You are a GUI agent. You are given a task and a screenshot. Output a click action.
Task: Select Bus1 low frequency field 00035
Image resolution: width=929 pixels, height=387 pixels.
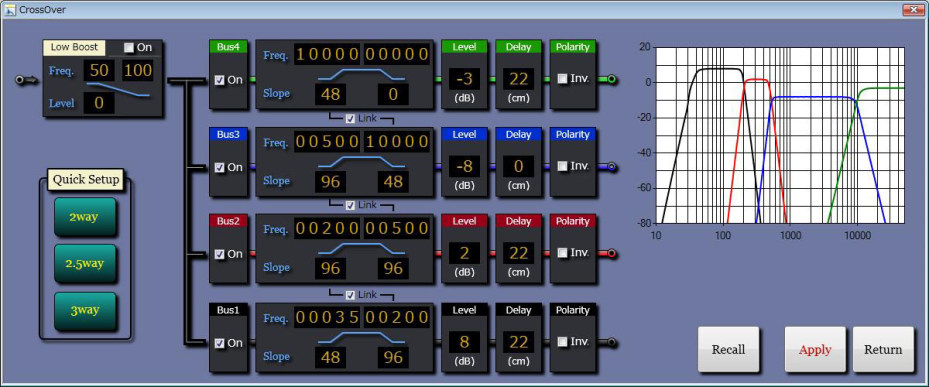tap(328, 317)
